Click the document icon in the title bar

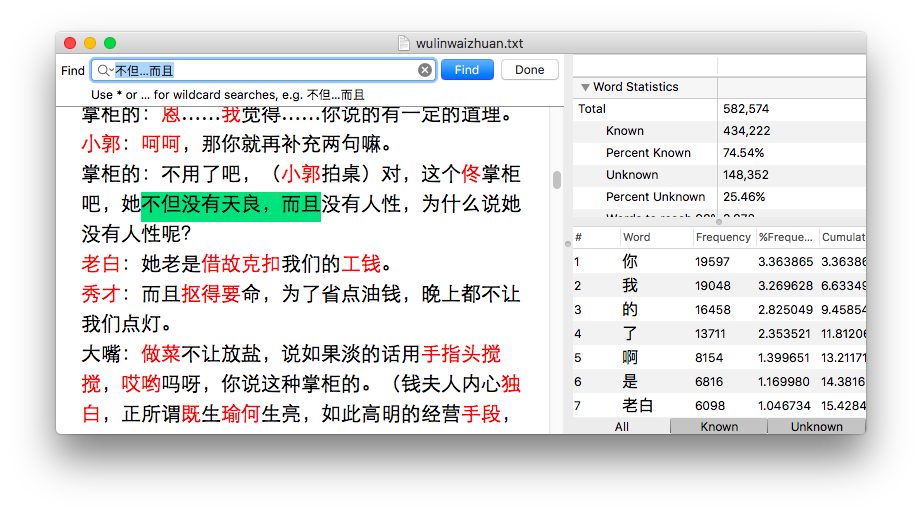[x=403, y=44]
